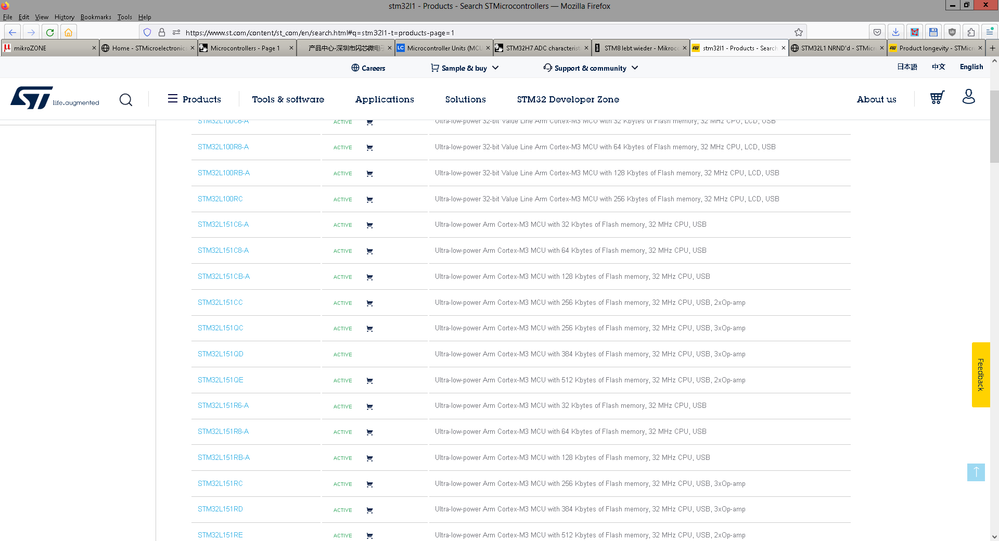The image size is (999, 541).
Task: Open the STM32L151CB-A product link
Action: pos(224,276)
